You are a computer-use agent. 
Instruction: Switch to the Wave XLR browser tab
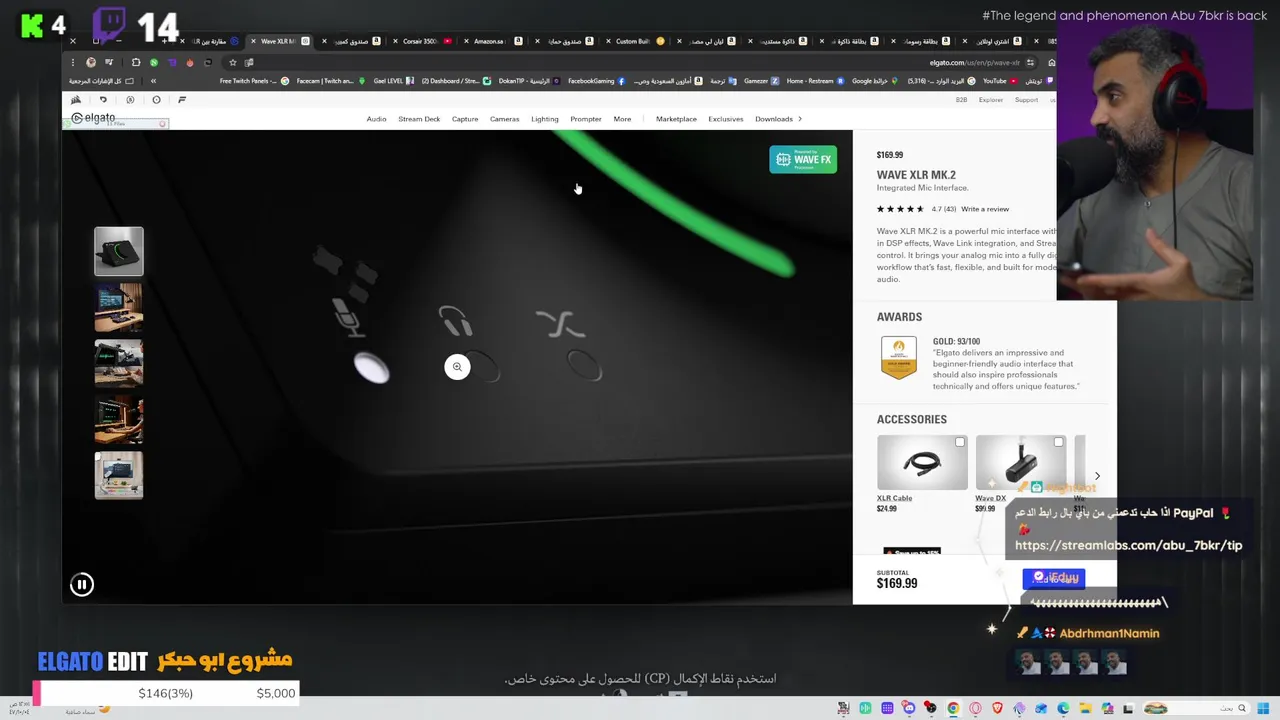278,41
